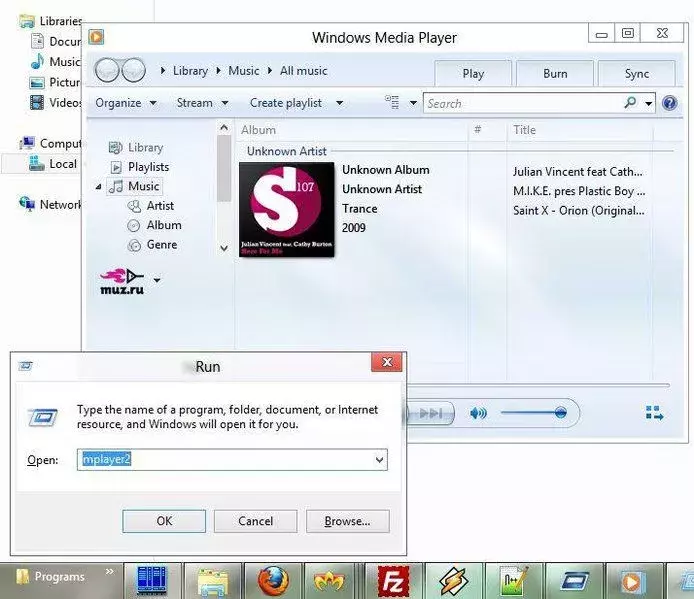This screenshot has width=694, height=599.
Task: Collapse the Music tree node
Action: pos(98,187)
